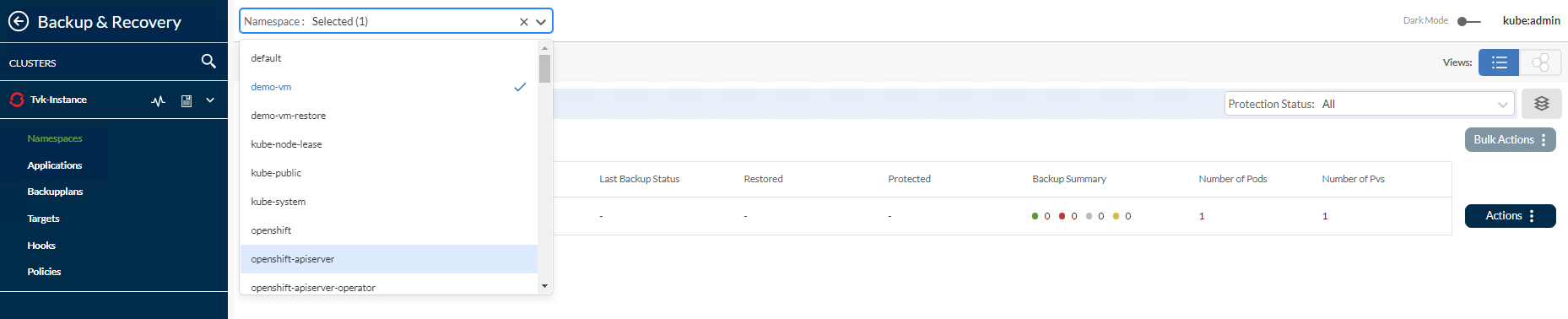Click the namespace list scrollbar down arrow
Image resolution: width=1568 pixels, height=319 pixels.
[544, 286]
